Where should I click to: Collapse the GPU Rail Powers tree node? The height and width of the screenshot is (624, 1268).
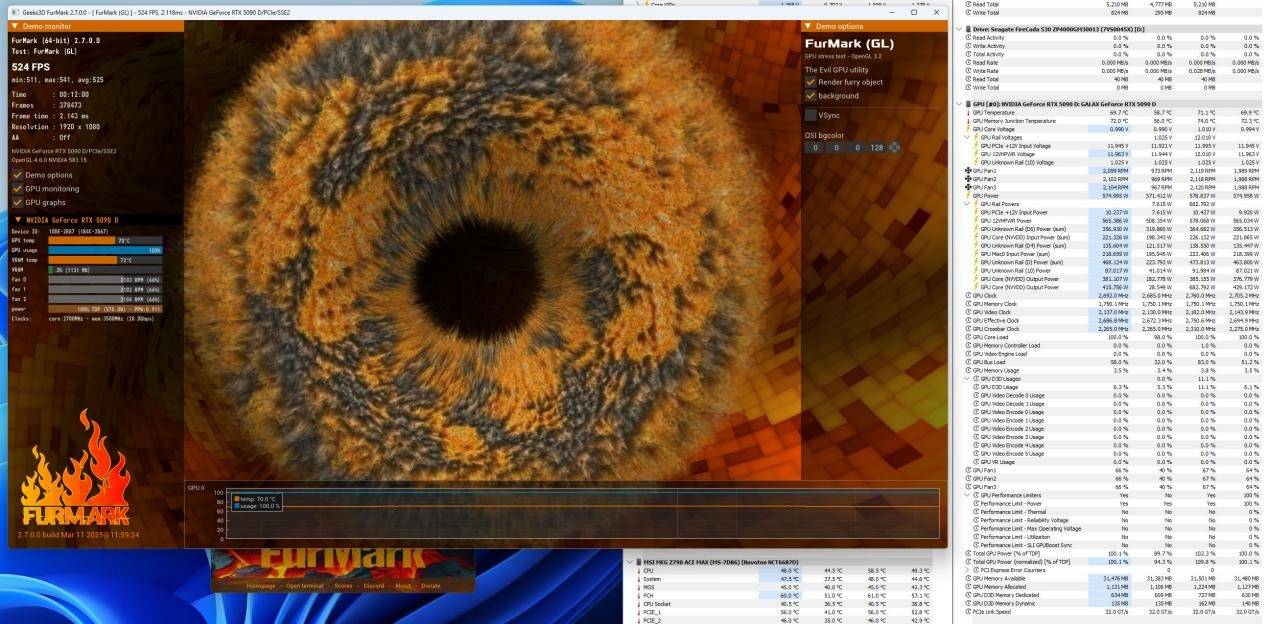(967, 204)
